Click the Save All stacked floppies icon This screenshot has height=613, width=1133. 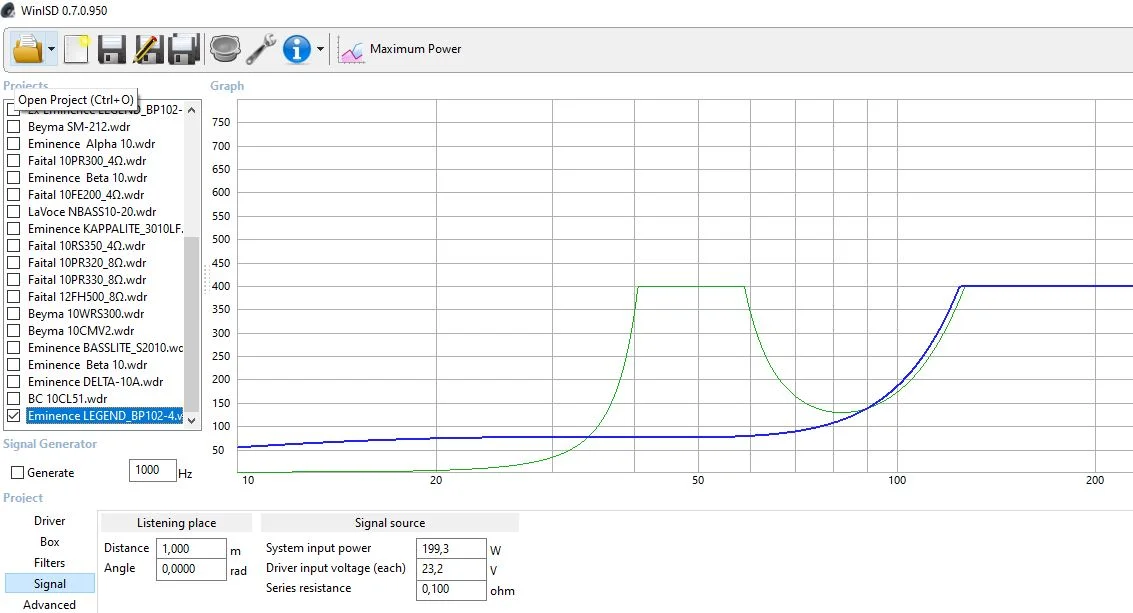tap(184, 48)
